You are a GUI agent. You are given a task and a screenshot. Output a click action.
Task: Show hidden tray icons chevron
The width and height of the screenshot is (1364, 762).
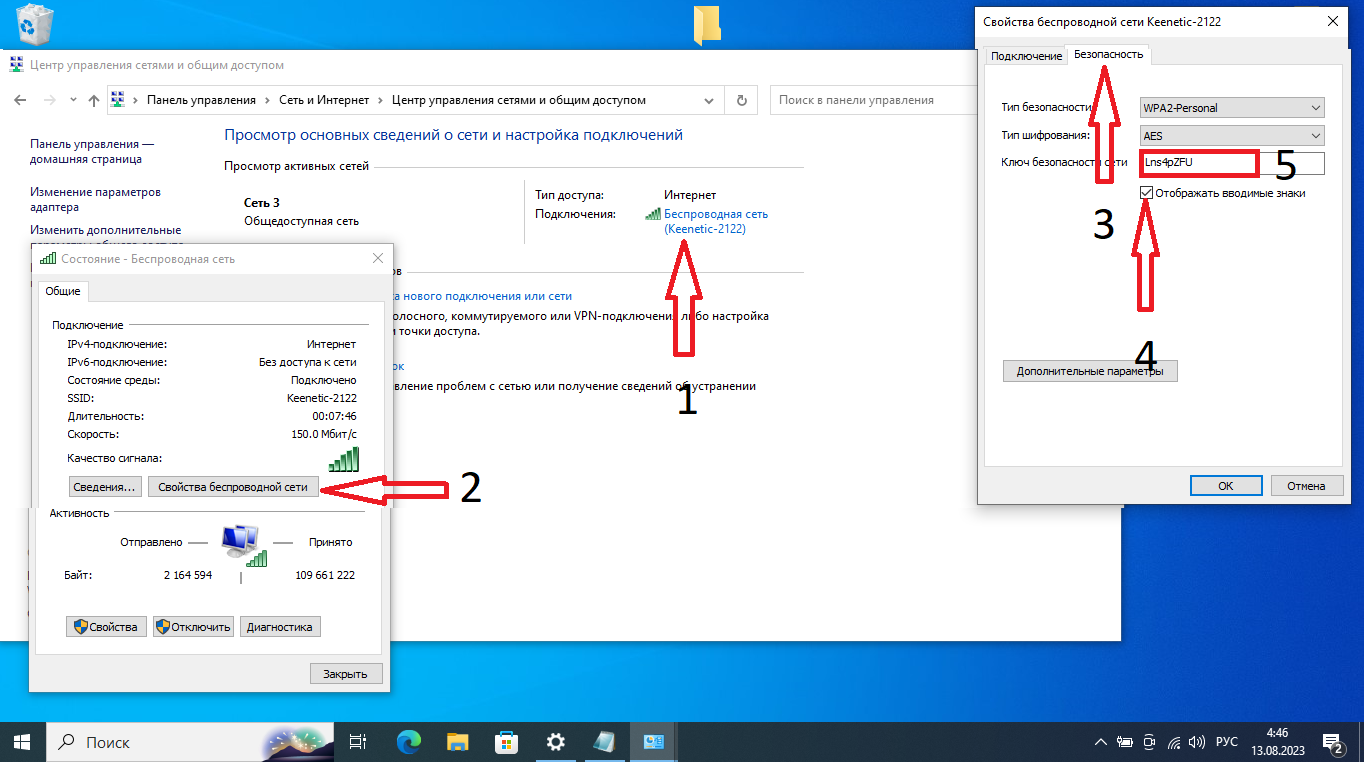pos(1101,742)
